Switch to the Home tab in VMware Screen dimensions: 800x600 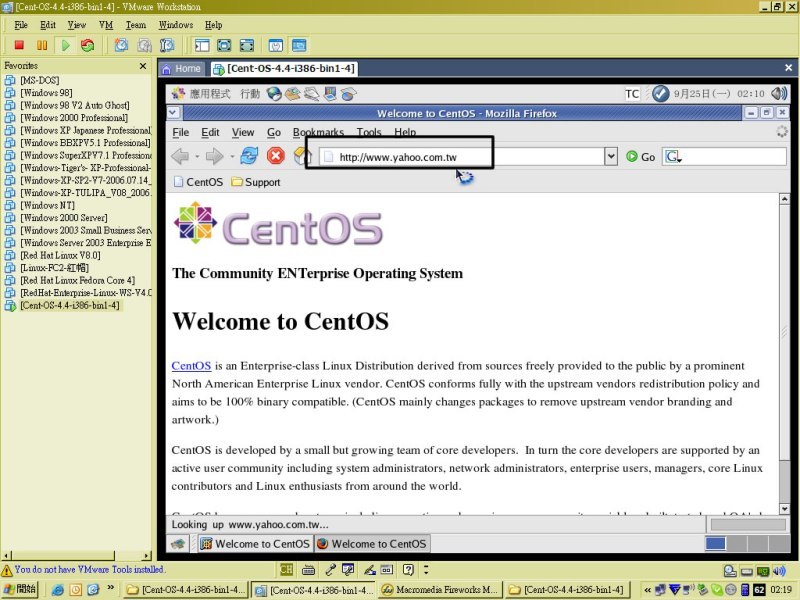pos(181,68)
